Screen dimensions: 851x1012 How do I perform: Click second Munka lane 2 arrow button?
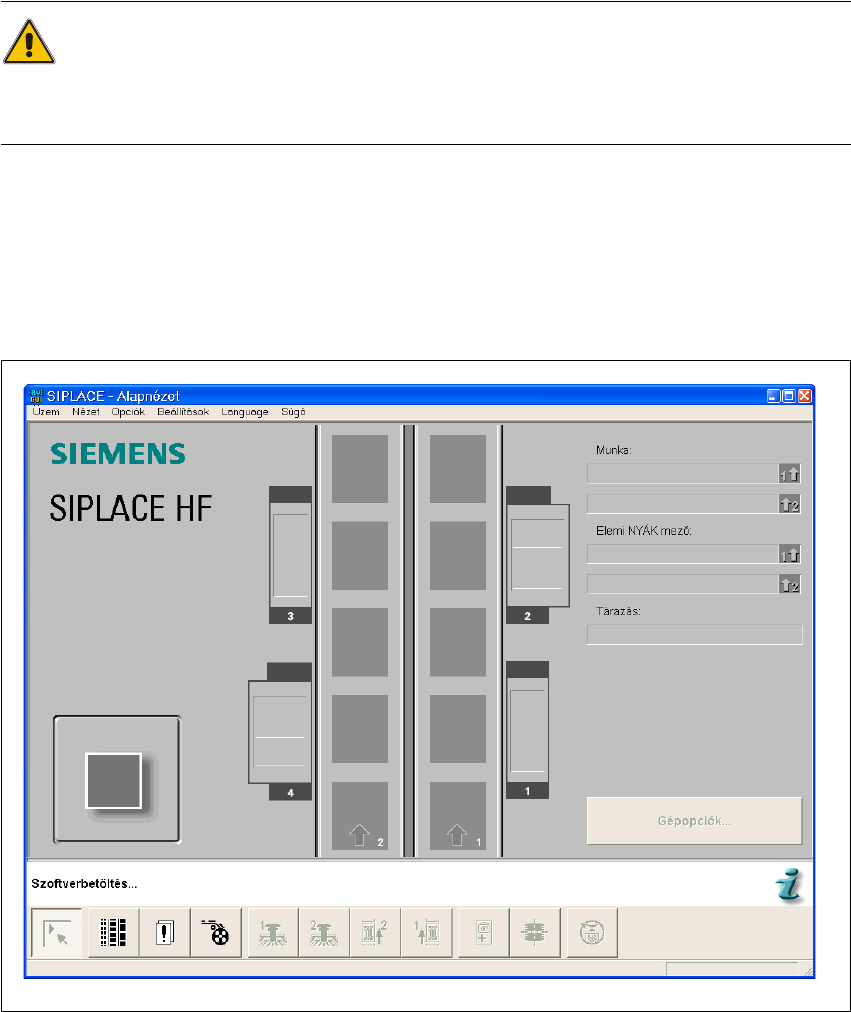pos(789,504)
